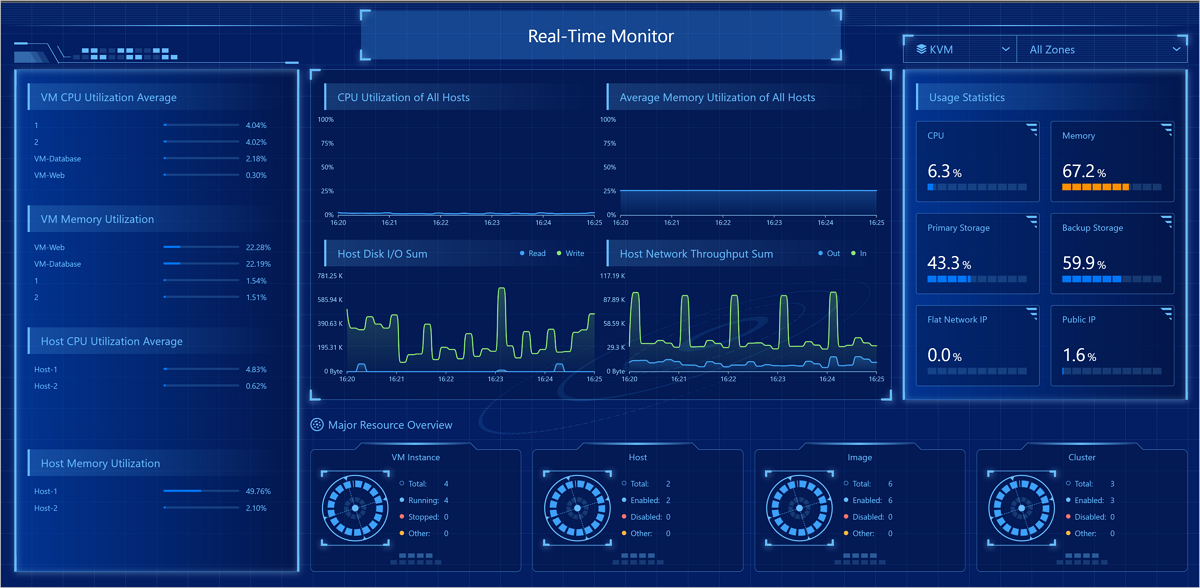The height and width of the screenshot is (588, 1200).
Task: Click the Real-Time Monitor title
Action: coord(600,36)
